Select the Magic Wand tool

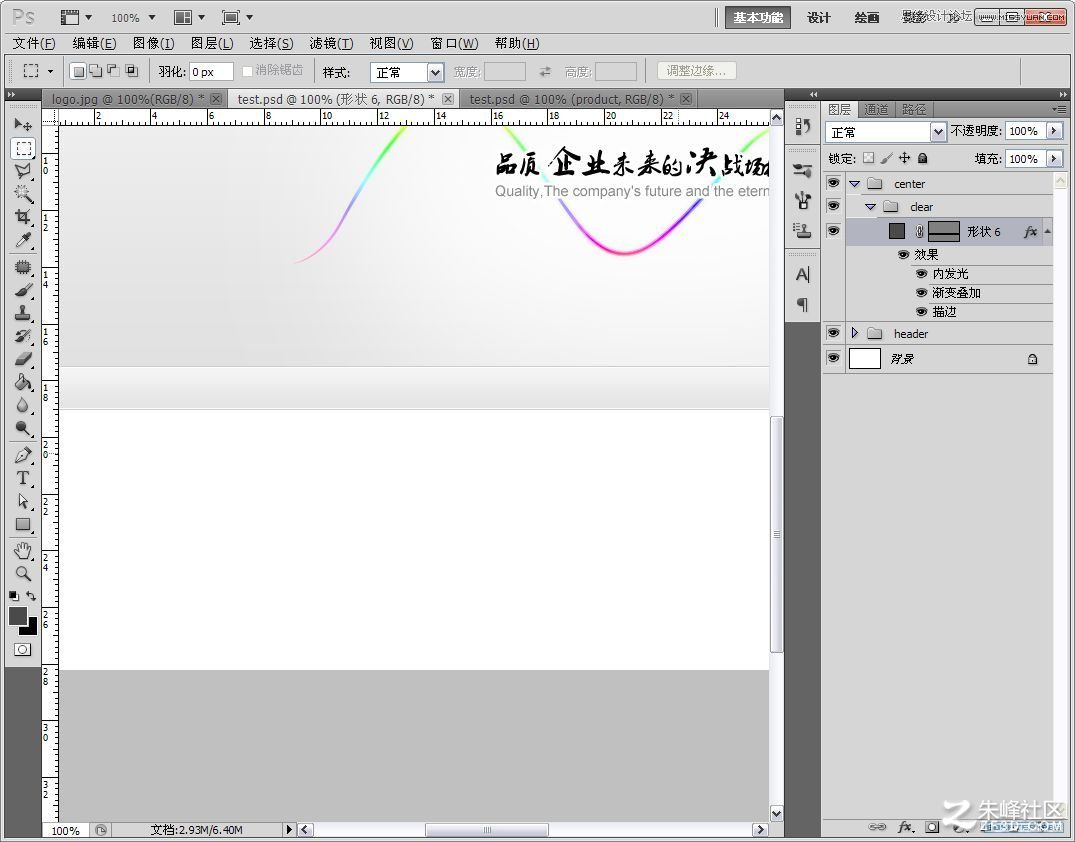pos(23,193)
